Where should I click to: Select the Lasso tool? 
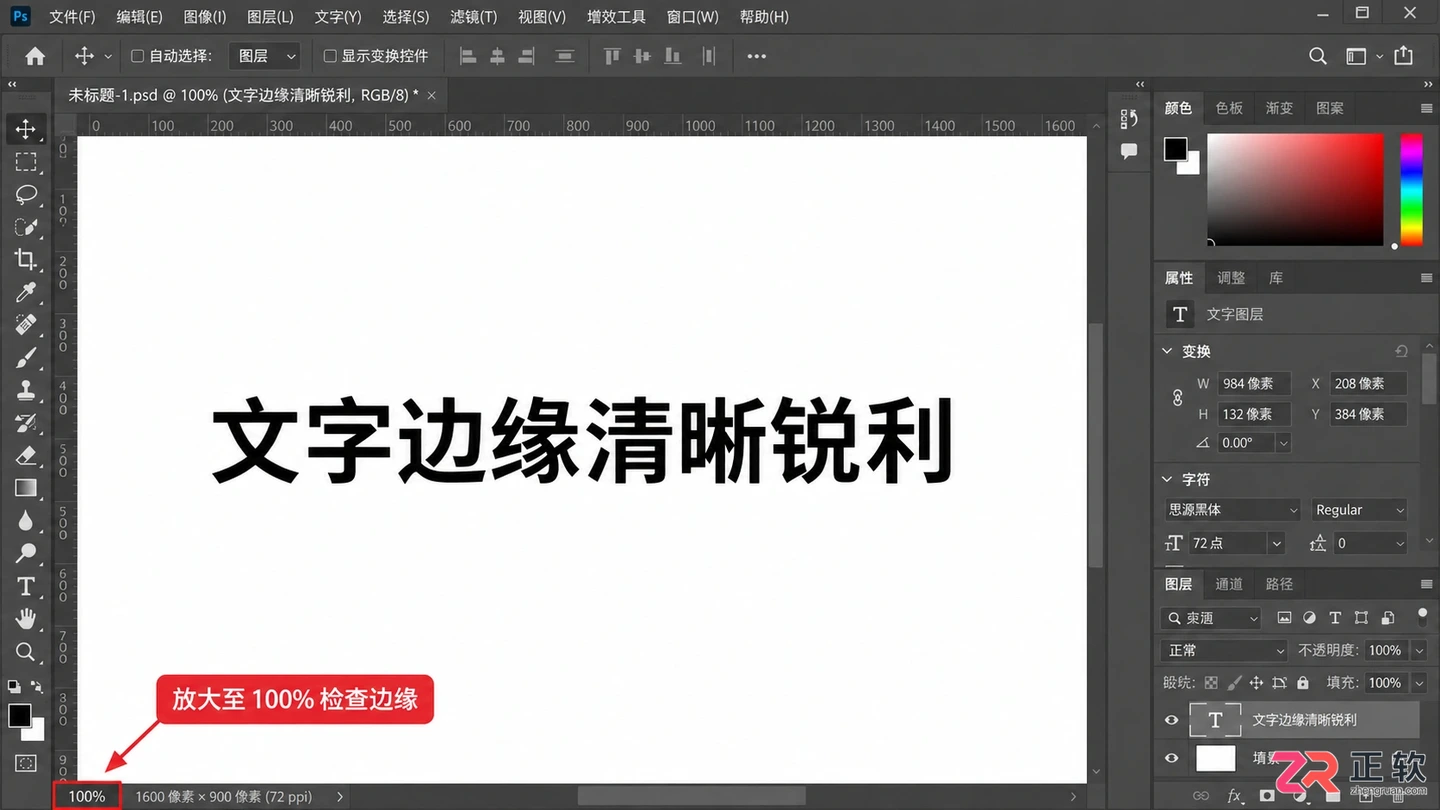[x=26, y=194]
